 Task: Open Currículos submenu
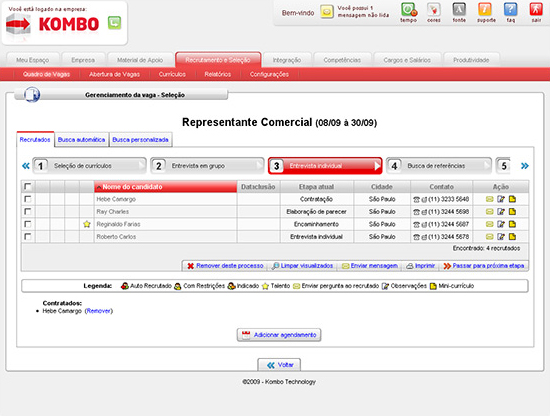(172, 74)
